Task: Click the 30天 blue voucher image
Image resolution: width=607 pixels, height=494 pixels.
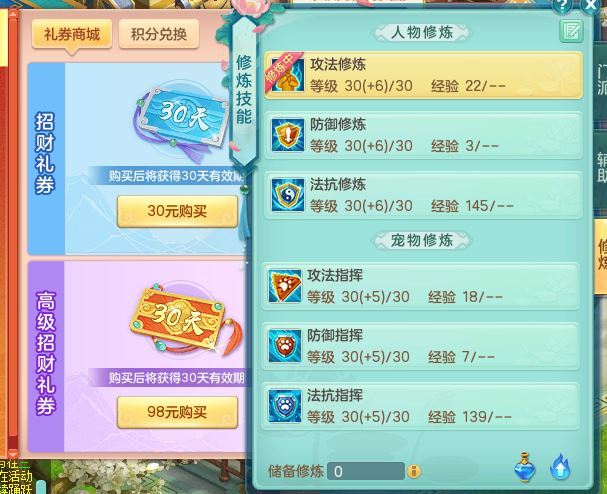Action: pos(182,120)
